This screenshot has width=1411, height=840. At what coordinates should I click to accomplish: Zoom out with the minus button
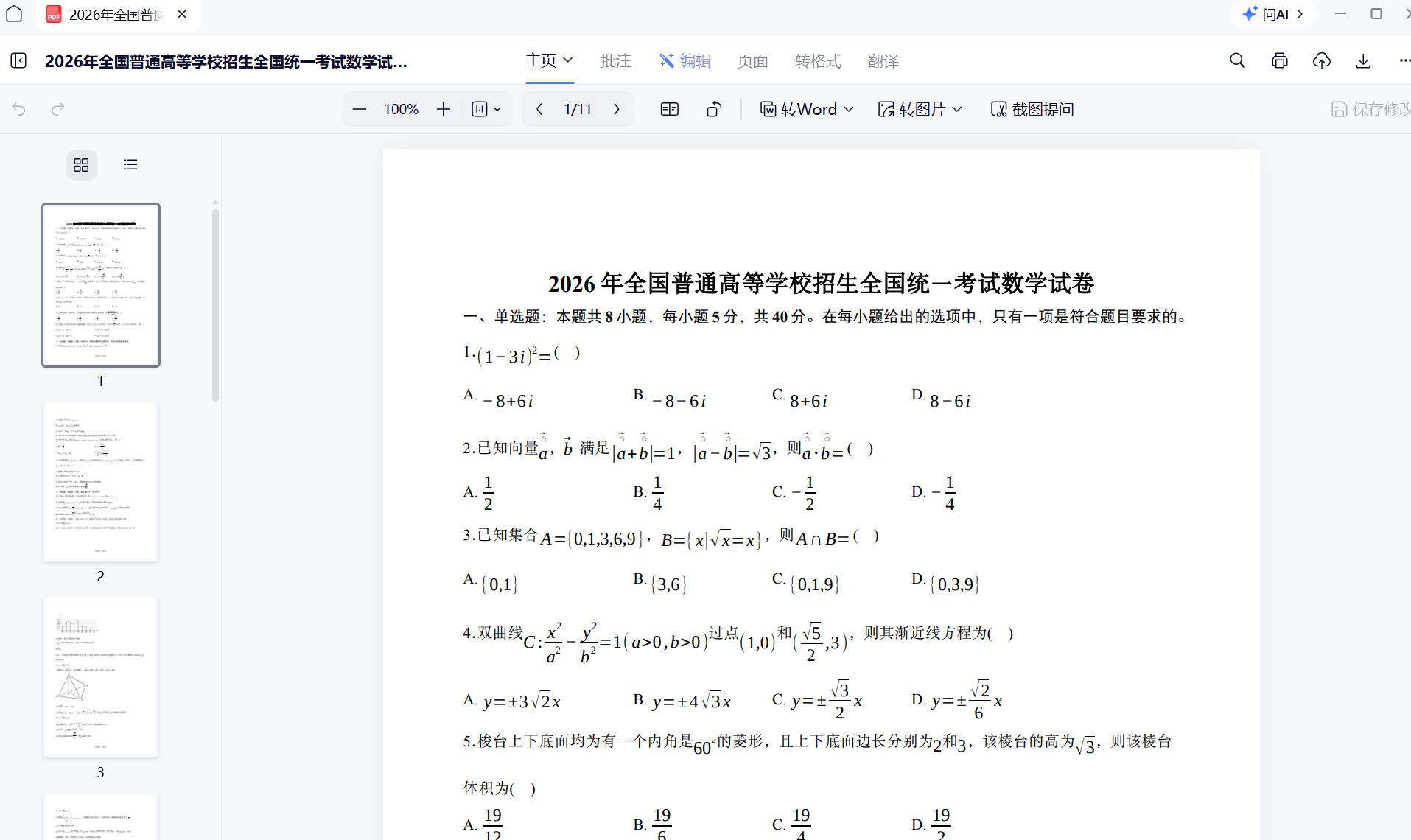click(x=360, y=109)
